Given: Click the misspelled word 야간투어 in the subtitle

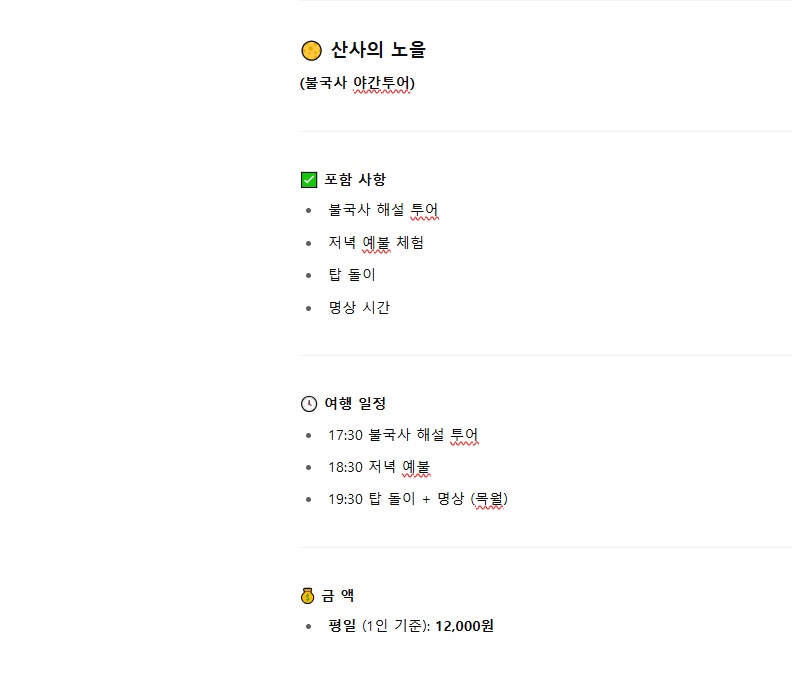Looking at the screenshot, I should [381, 83].
